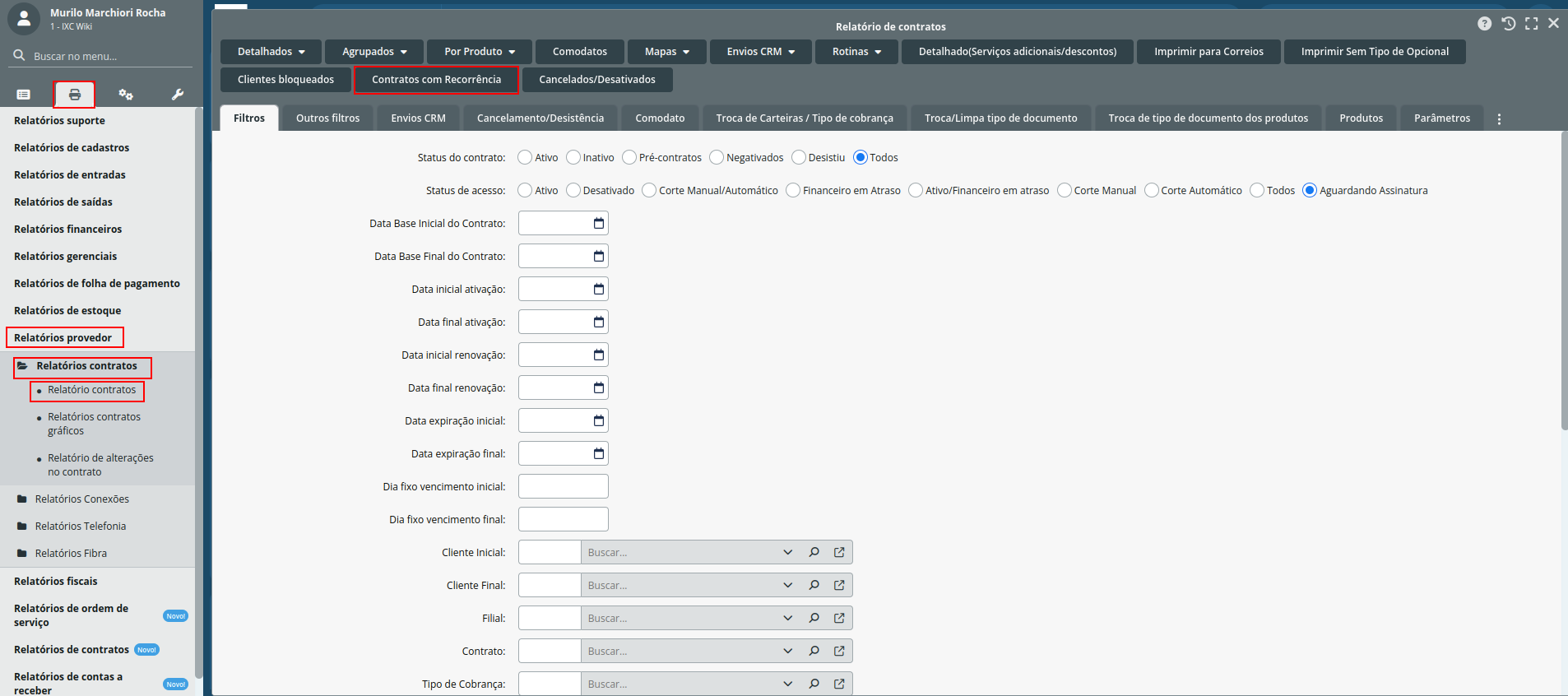The image size is (1568, 696).
Task: Click Contratos com Recorrência button
Action: click(x=436, y=80)
